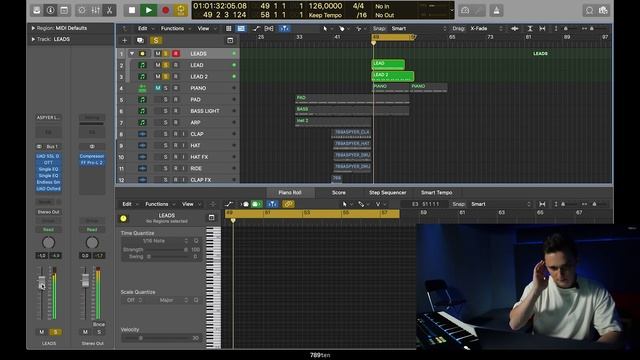Open the Compressor plugin on Stereo Out
The image size is (640, 360).
pos(92,156)
